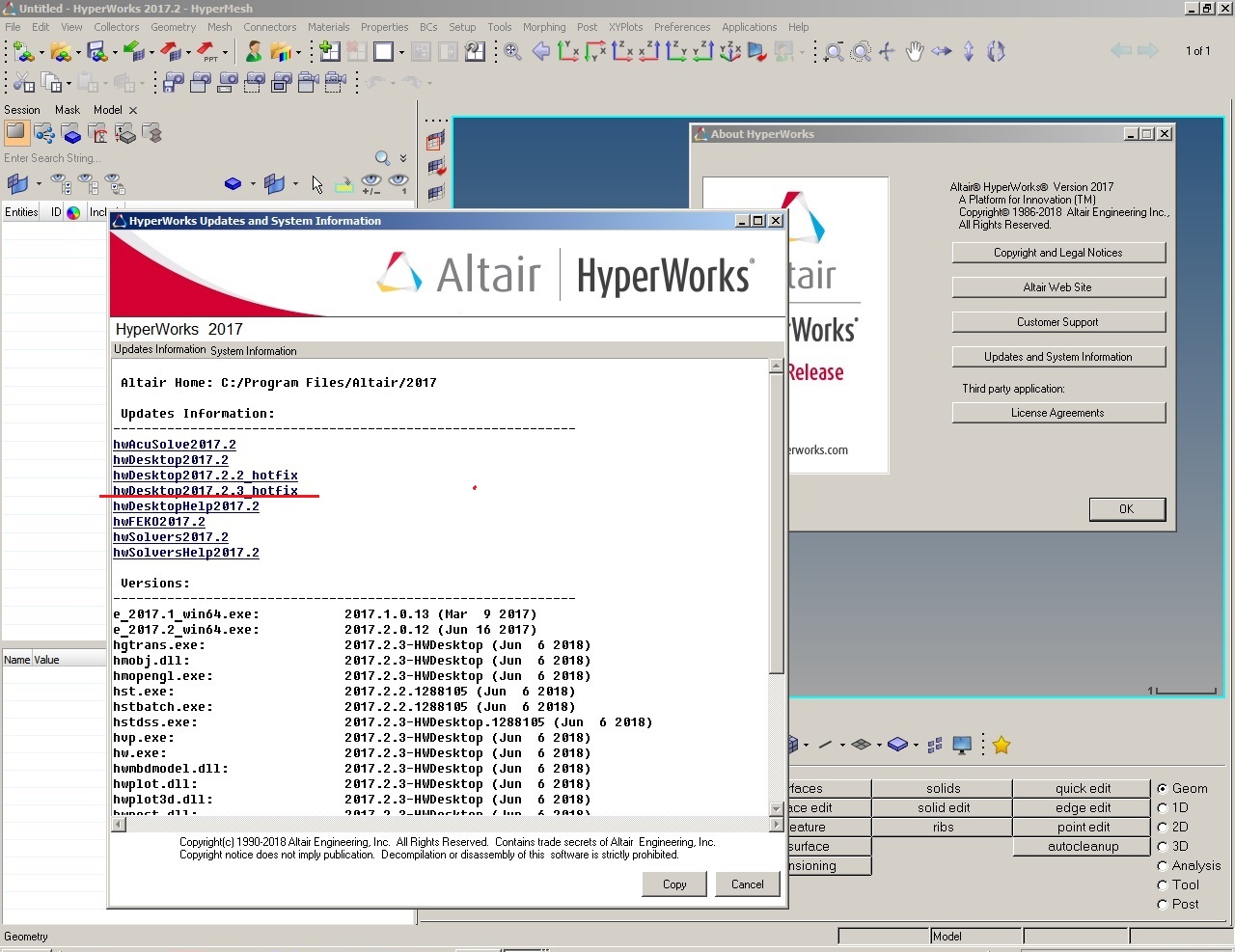
Task: Click the Altair Web Site button
Action: click(1058, 287)
